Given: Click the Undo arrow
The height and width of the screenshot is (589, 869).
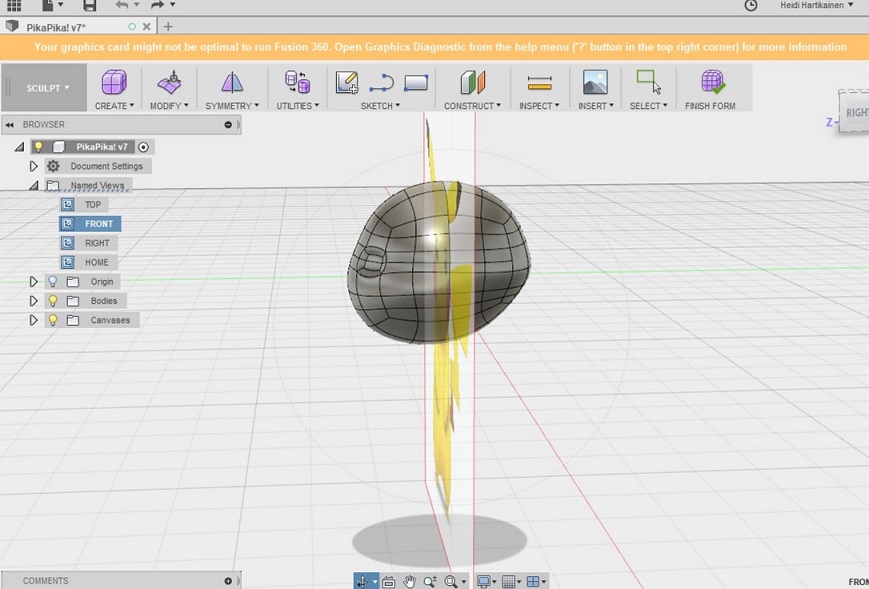Looking at the screenshot, I should point(121,5).
